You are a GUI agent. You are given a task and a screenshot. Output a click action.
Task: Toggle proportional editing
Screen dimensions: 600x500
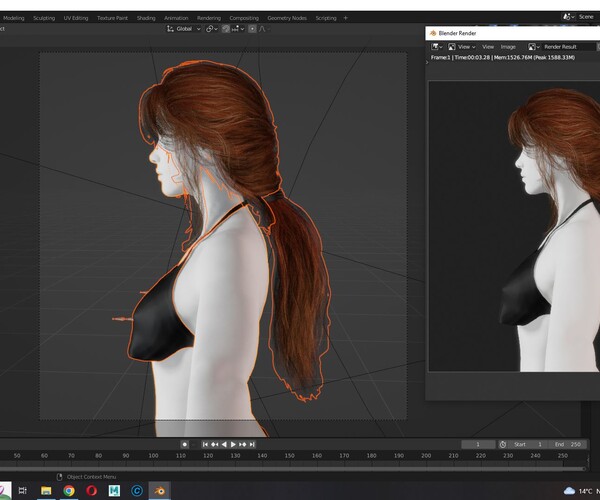[252, 29]
